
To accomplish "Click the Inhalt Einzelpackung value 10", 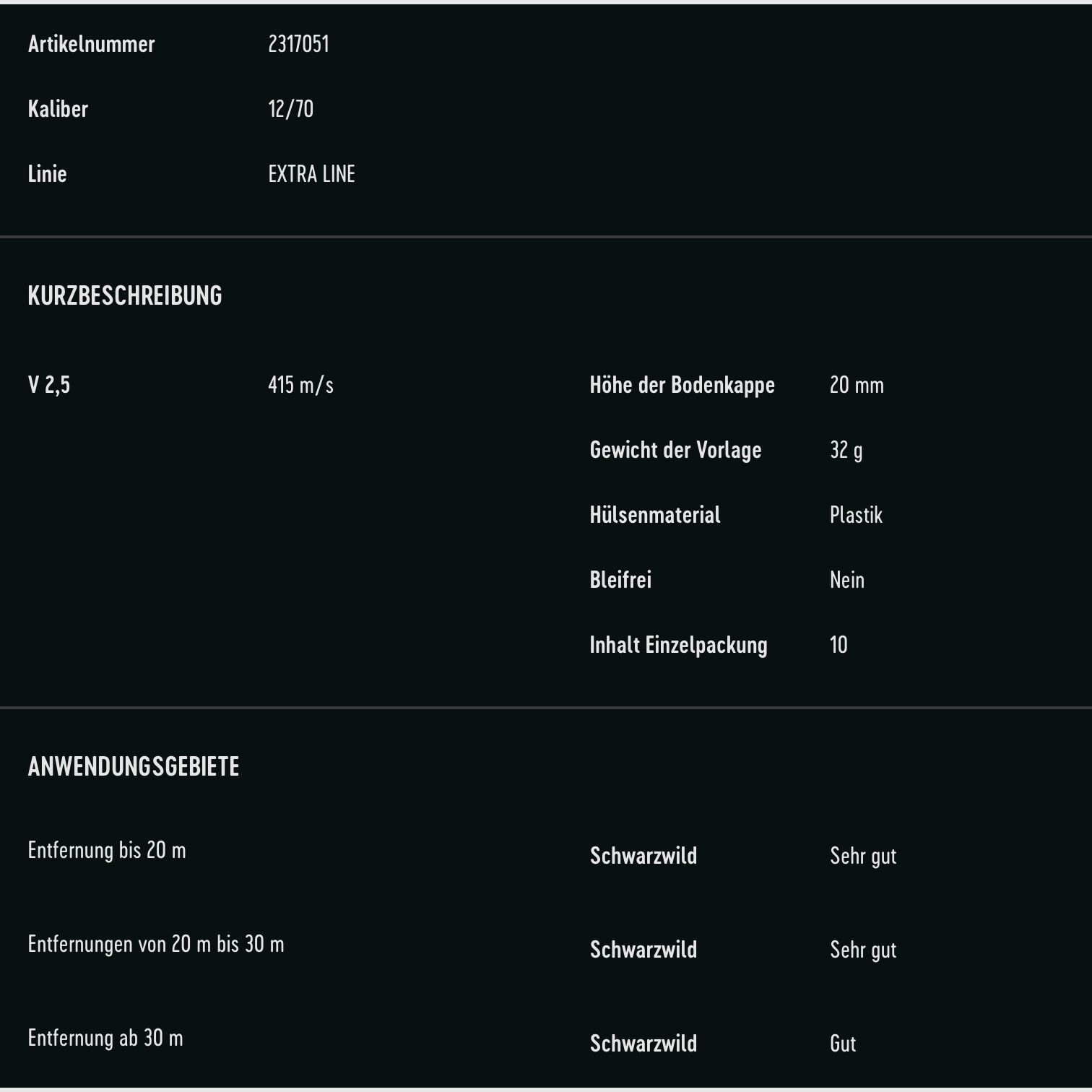I will [x=838, y=646].
